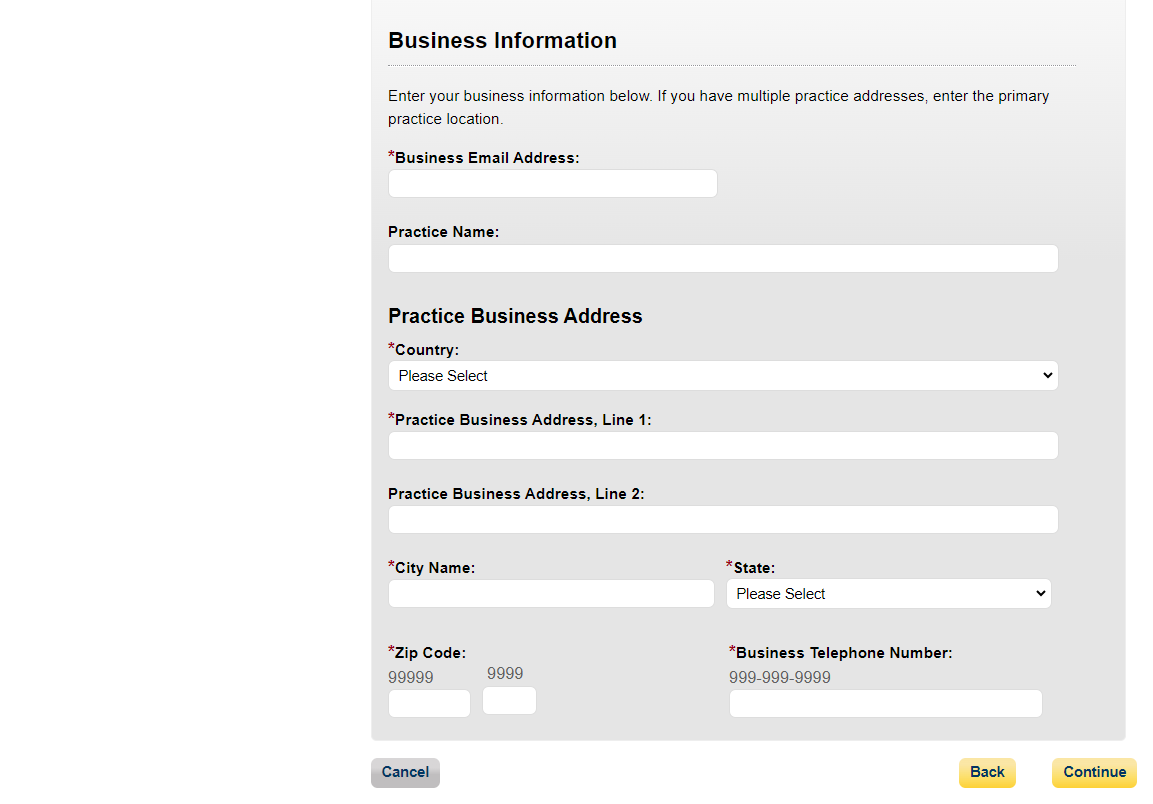The width and height of the screenshot is (1153, 804).
Task: Focus the Practice Name text box
Action: click(722, 259)
